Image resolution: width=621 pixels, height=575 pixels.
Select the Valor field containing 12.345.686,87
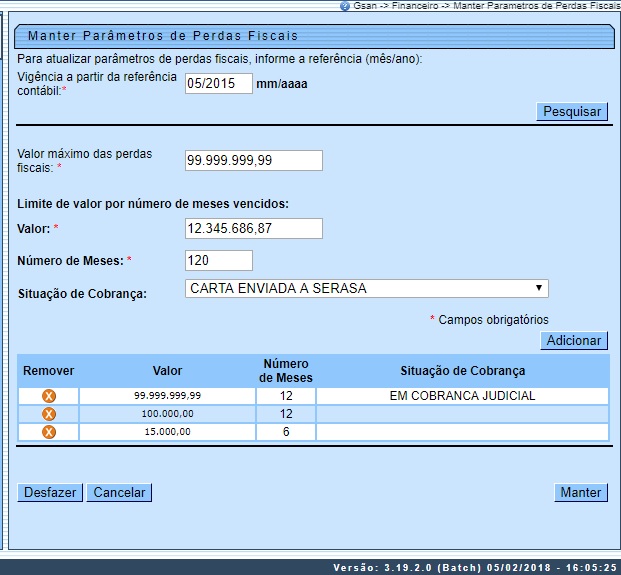pyautogui.click(x=254, y=229)
